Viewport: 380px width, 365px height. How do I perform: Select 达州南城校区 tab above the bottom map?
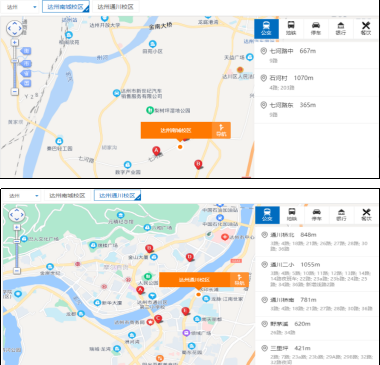click(67, 196)
